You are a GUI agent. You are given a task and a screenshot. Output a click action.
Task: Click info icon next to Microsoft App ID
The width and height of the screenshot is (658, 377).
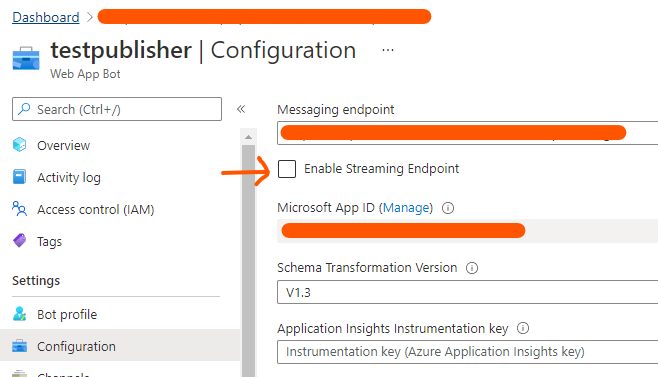point(448,208)
